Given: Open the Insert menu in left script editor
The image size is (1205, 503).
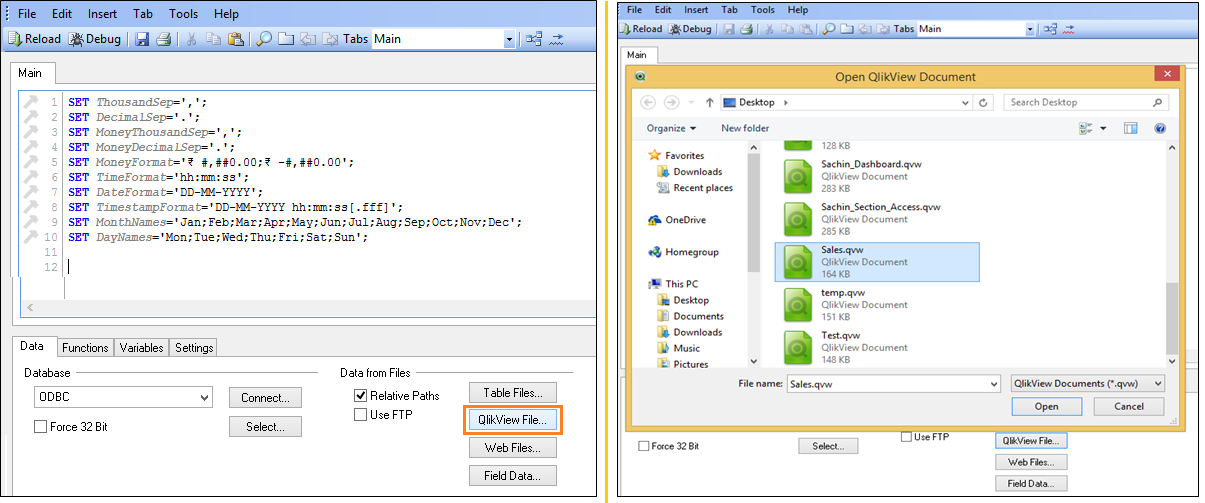Looking at the screenshot, I should point(101,14).
